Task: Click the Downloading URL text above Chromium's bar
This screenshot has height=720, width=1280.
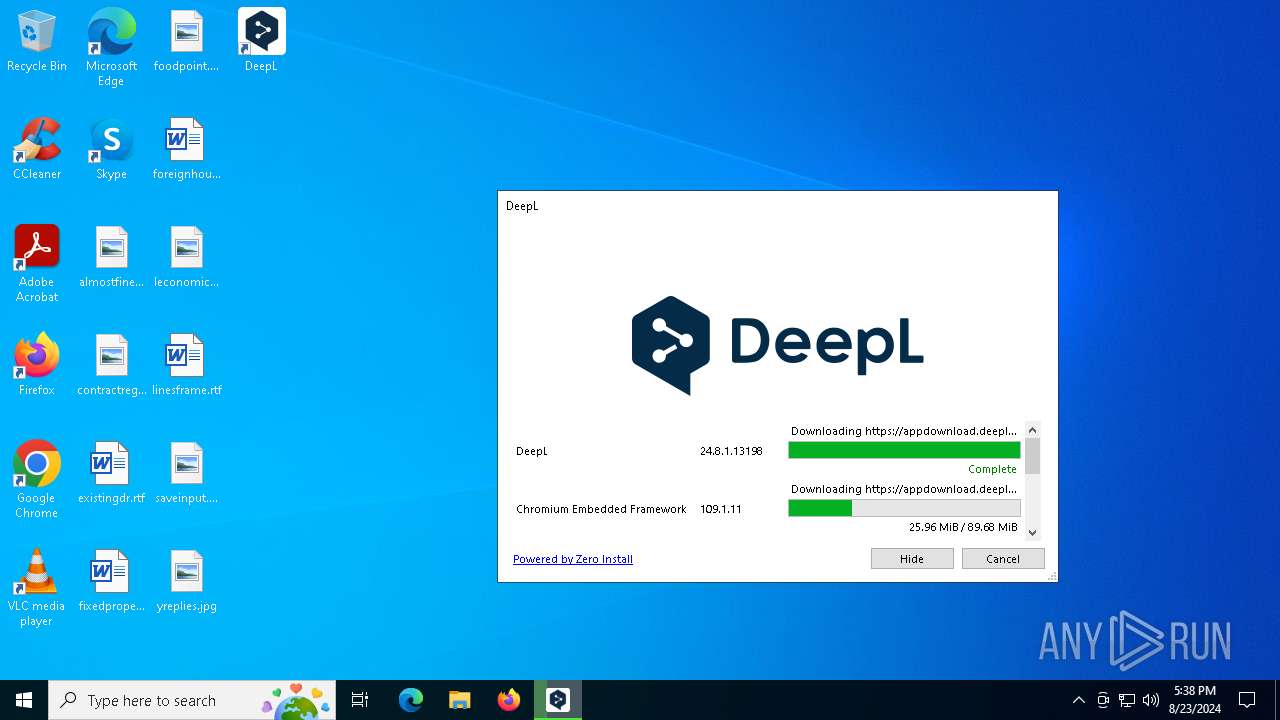Action: (x=904, y=489)
